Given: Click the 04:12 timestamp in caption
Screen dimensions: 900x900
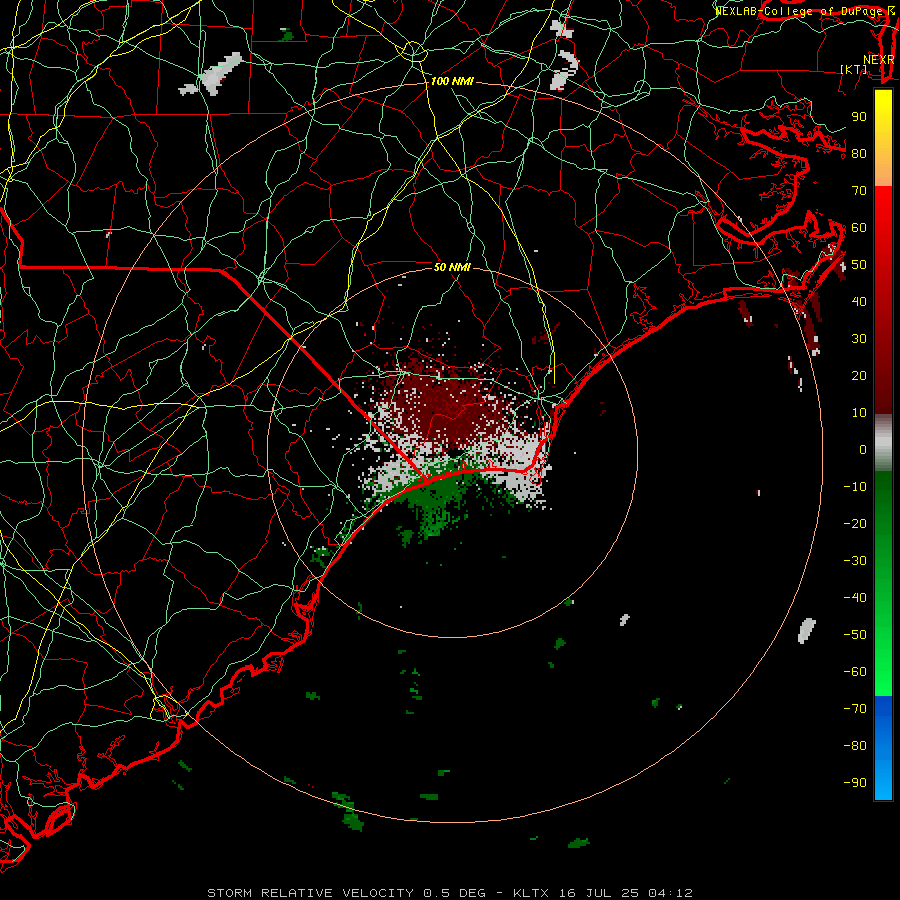Looking at the screenshot, I should pyautogui.click(x=670, y=893).
